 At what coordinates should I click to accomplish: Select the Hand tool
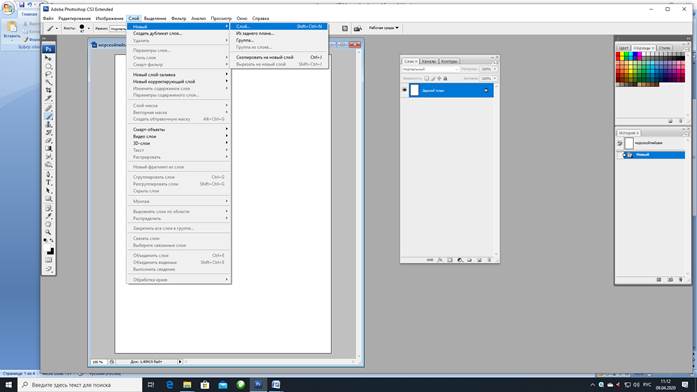(48, 224)
